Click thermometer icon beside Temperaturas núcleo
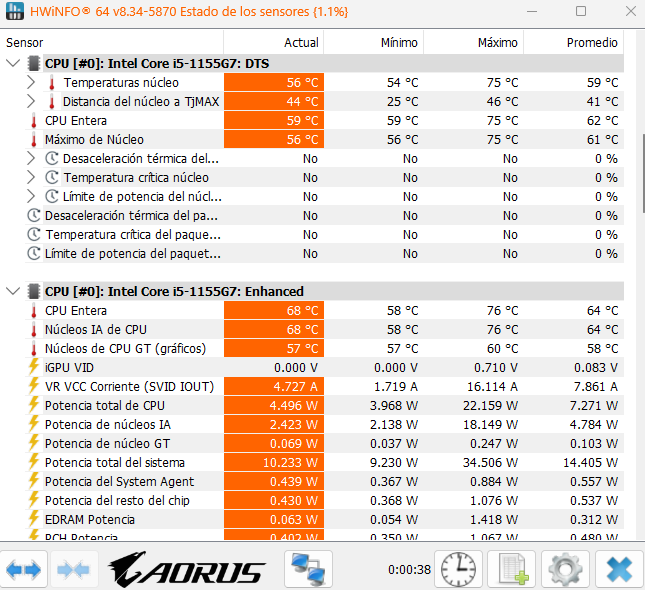Image resolution: width=645 pixels, height=590 pixels. coord(52,82)
